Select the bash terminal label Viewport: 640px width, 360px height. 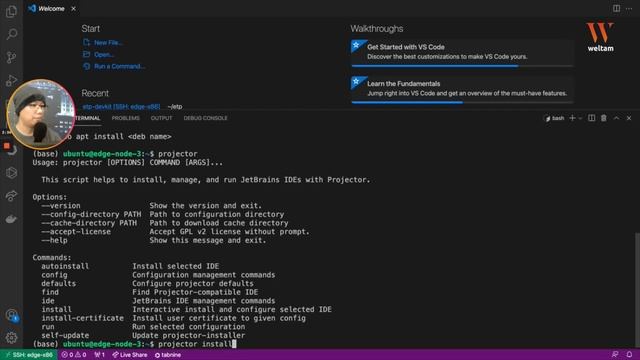[555, 118]
